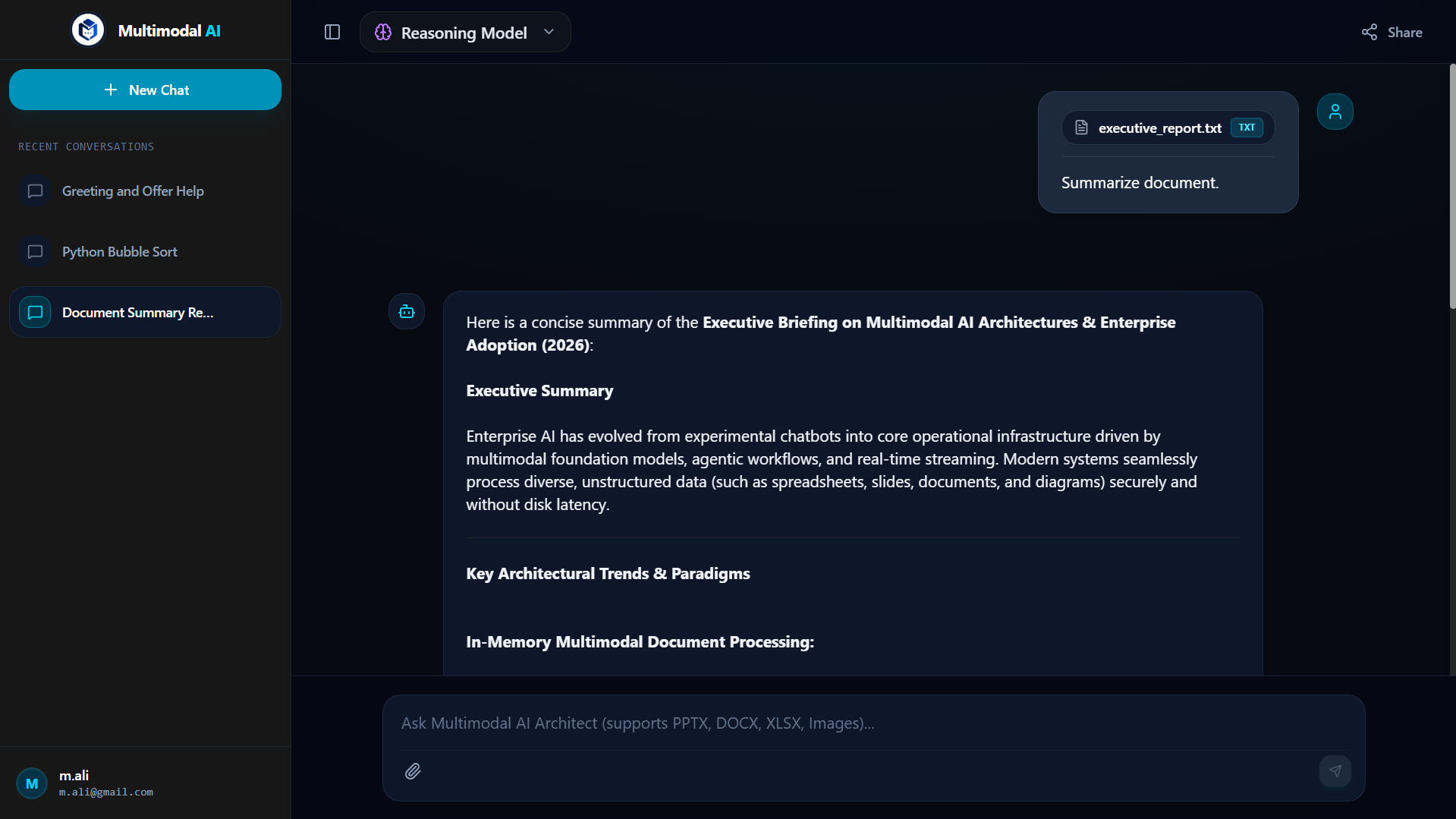Click the Recent Conversations heading
The width and height of the screenshot is (1456, 819).
tap(86, 146)
